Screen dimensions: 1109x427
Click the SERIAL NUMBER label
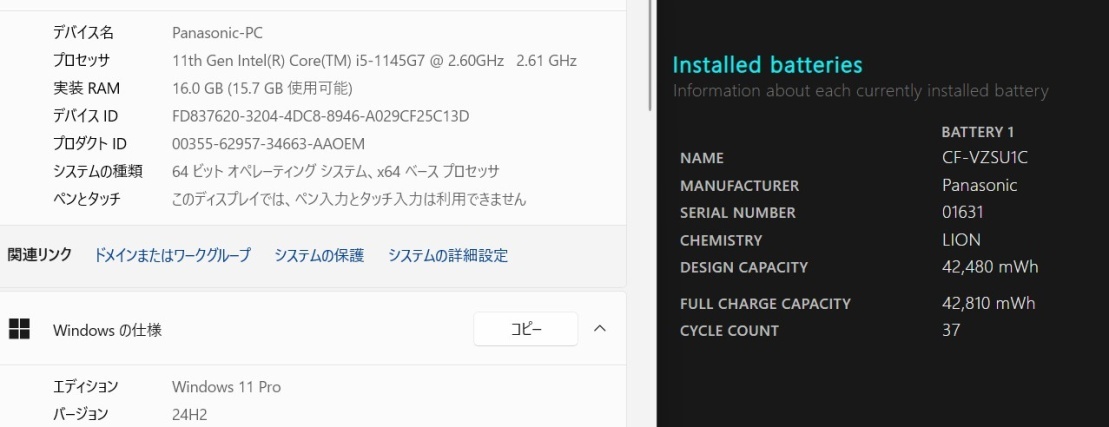738,213
